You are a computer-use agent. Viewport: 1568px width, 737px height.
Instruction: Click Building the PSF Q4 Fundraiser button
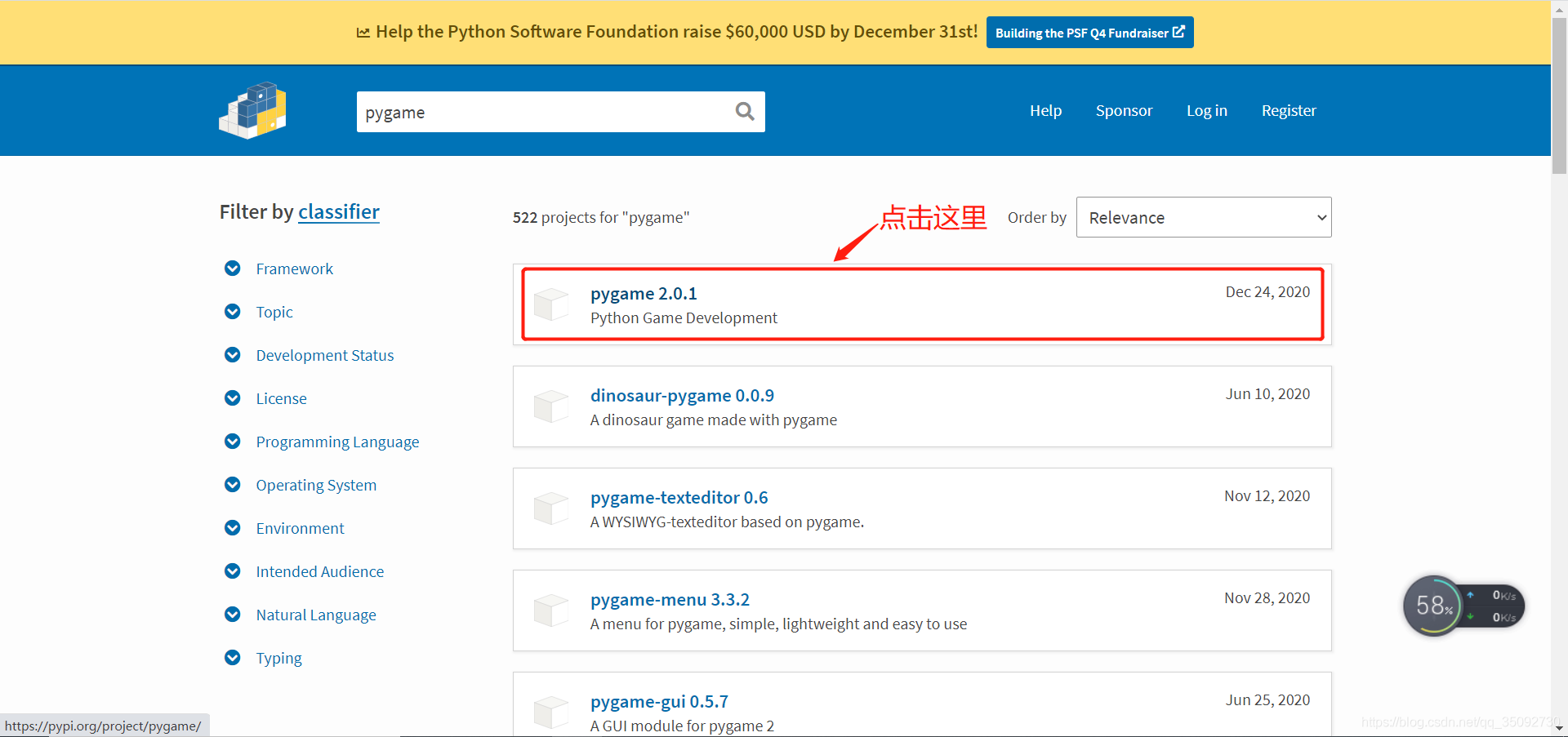coord(1089,33)
